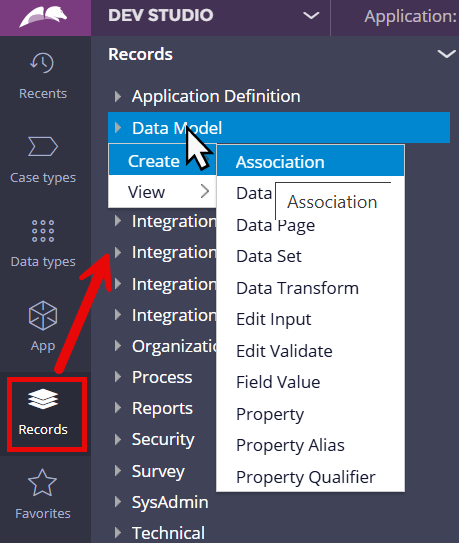This screenshot has width=459, height=543.
Task: Expand the Technical category arrow
Action: pos(118,533)
